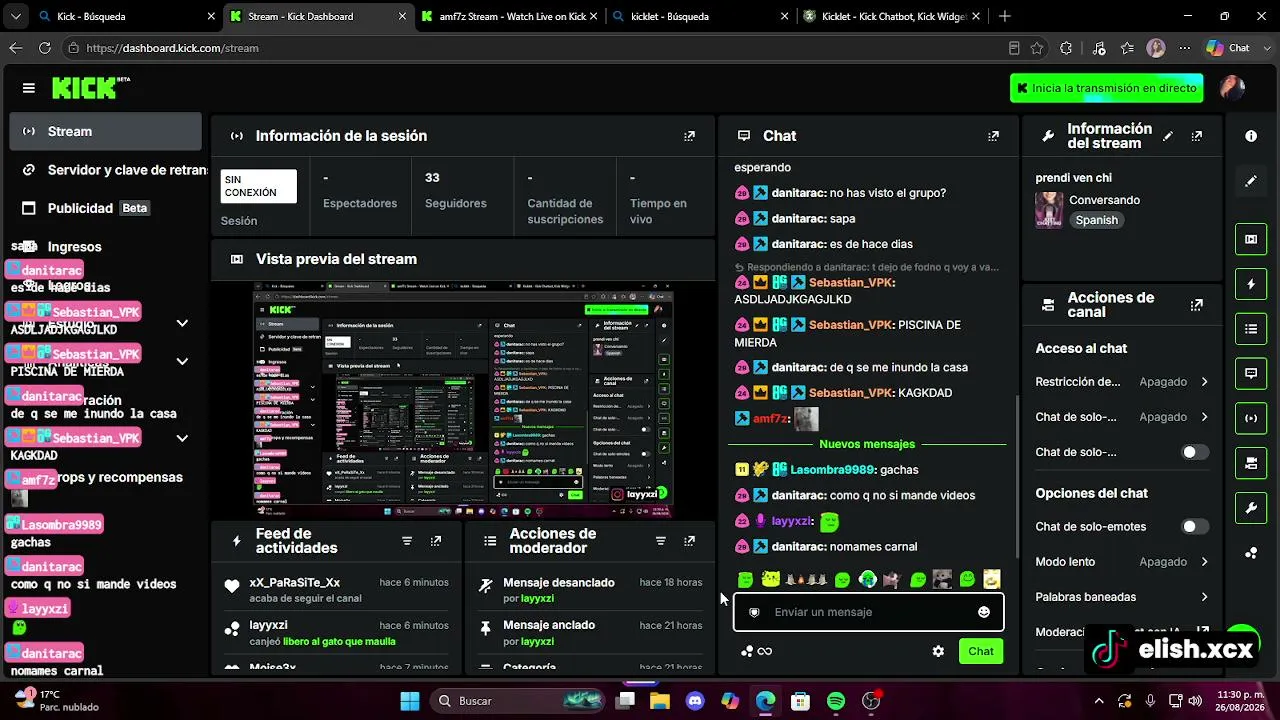Image resolution: width=1280 pixels, height=720 pixels.
Task: Pop out the Acciones de moderador panel
Action: [689, 541]
